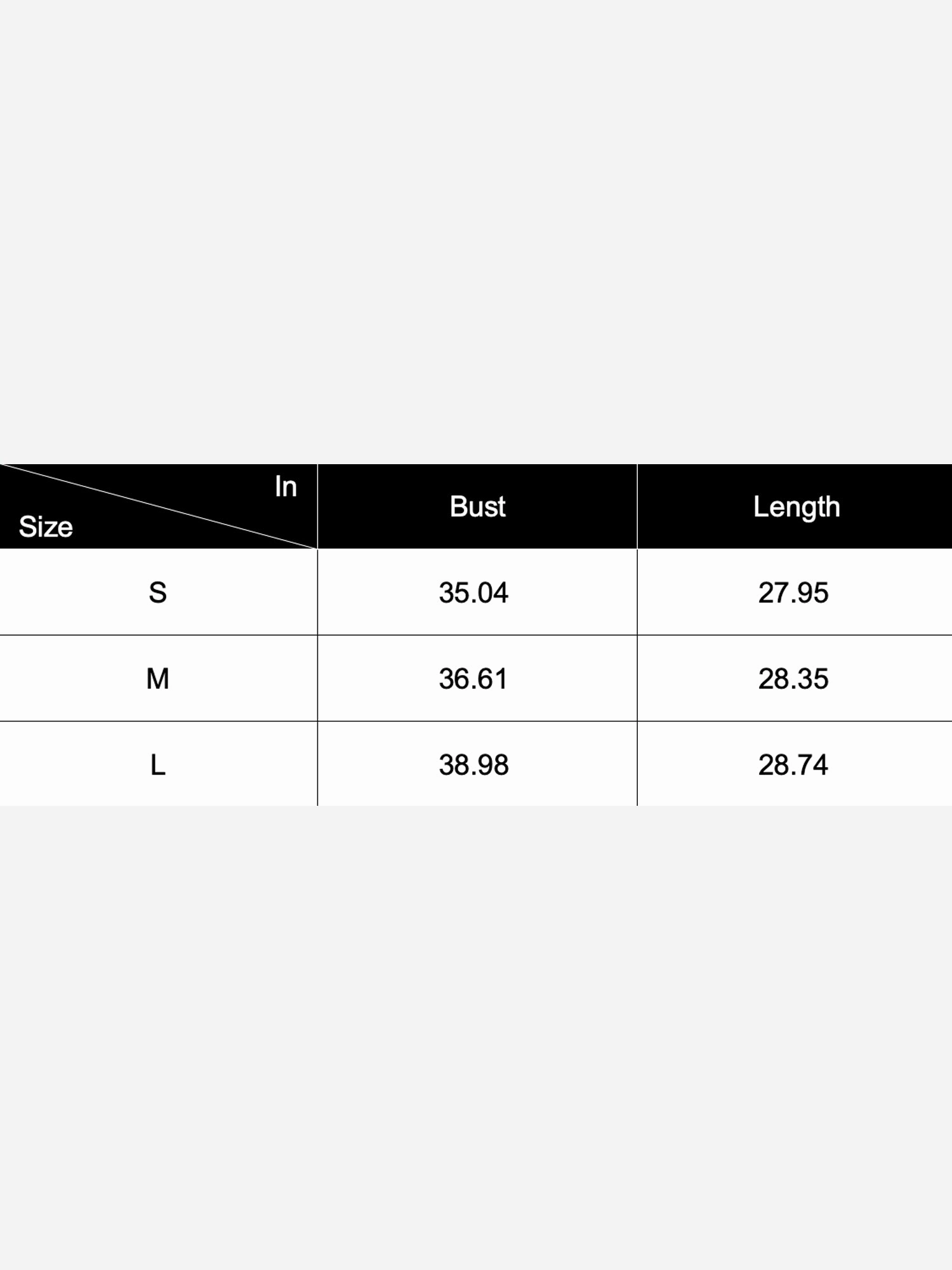Click the In unit label
This screenshot has width=952, height=1270.
click(x=286, y=486)
